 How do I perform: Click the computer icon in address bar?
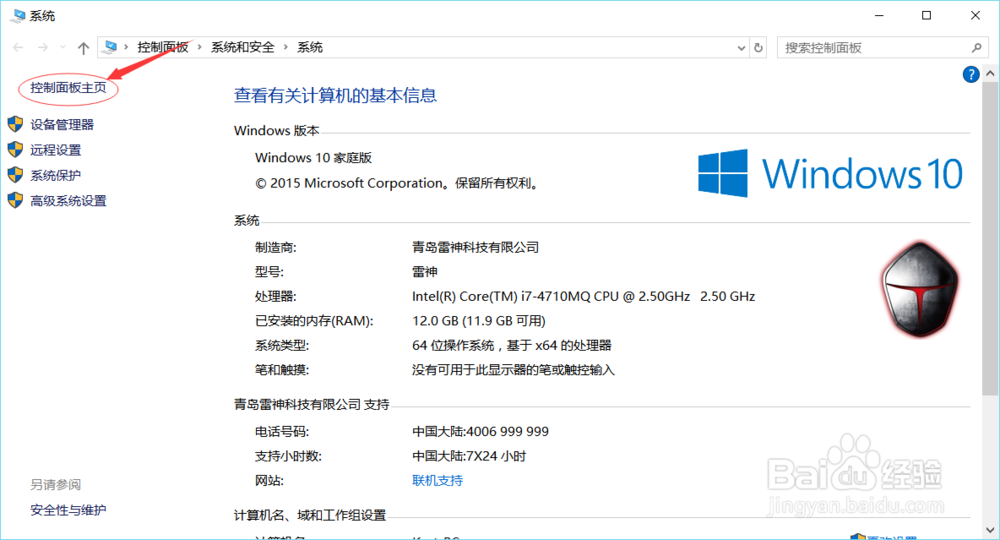(111, 47)
